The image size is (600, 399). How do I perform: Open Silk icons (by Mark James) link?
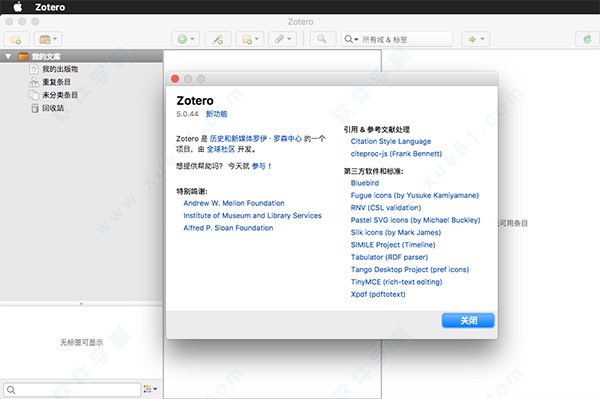[396, 232]
